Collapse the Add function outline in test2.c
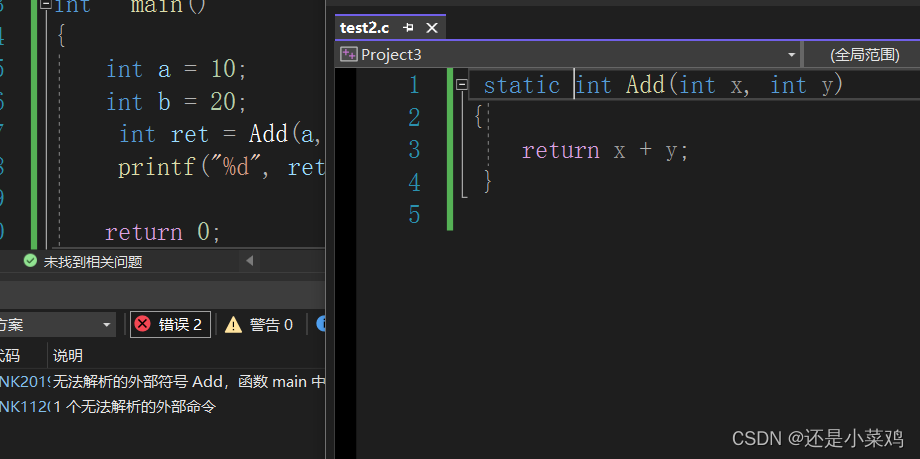920x459 pixels. 462,86
